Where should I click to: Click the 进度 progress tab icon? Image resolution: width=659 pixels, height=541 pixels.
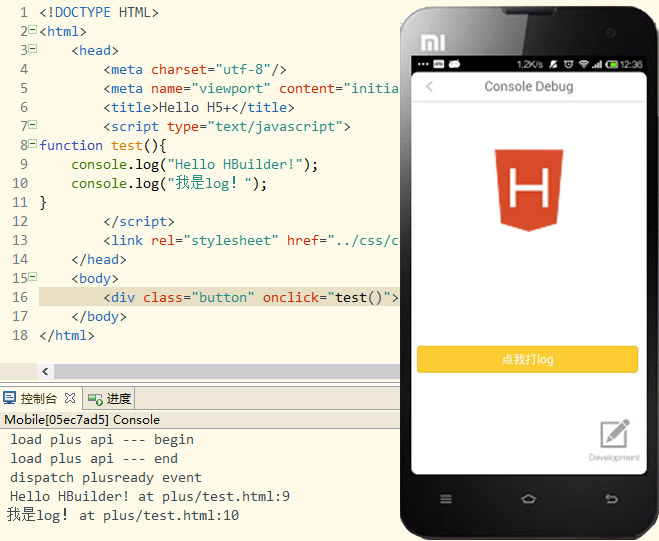pyautogui.click(x=95, y=399)
